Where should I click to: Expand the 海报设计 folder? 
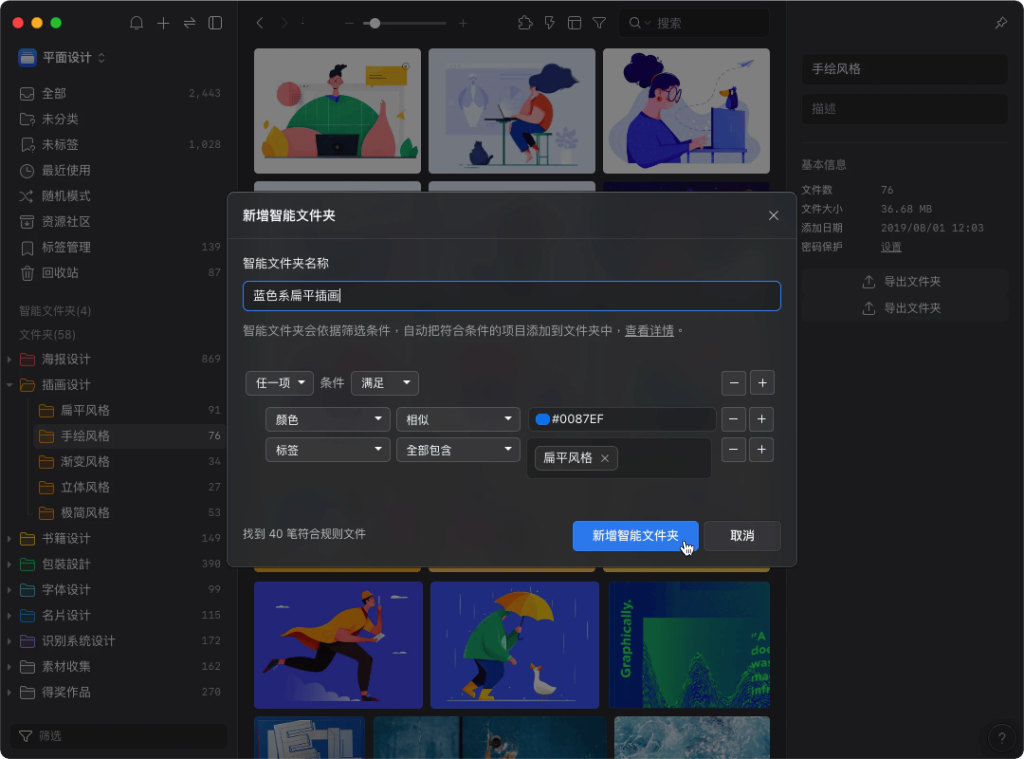click(10, 359)
